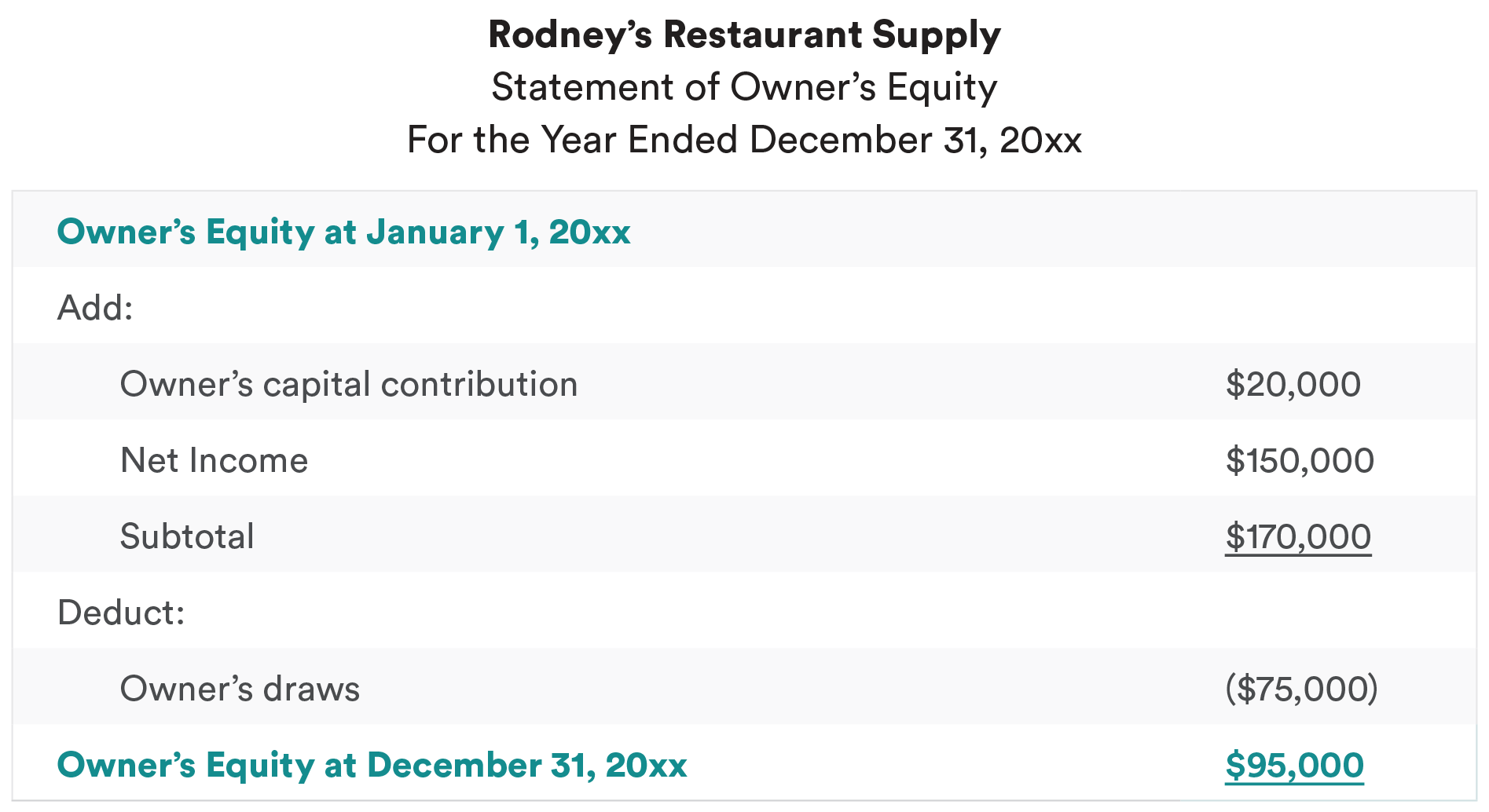Image resolution: width=1489 pixels, height=812 pixels.
Task: Click the word Ended in the period line
Action: [x=682, y=140]
